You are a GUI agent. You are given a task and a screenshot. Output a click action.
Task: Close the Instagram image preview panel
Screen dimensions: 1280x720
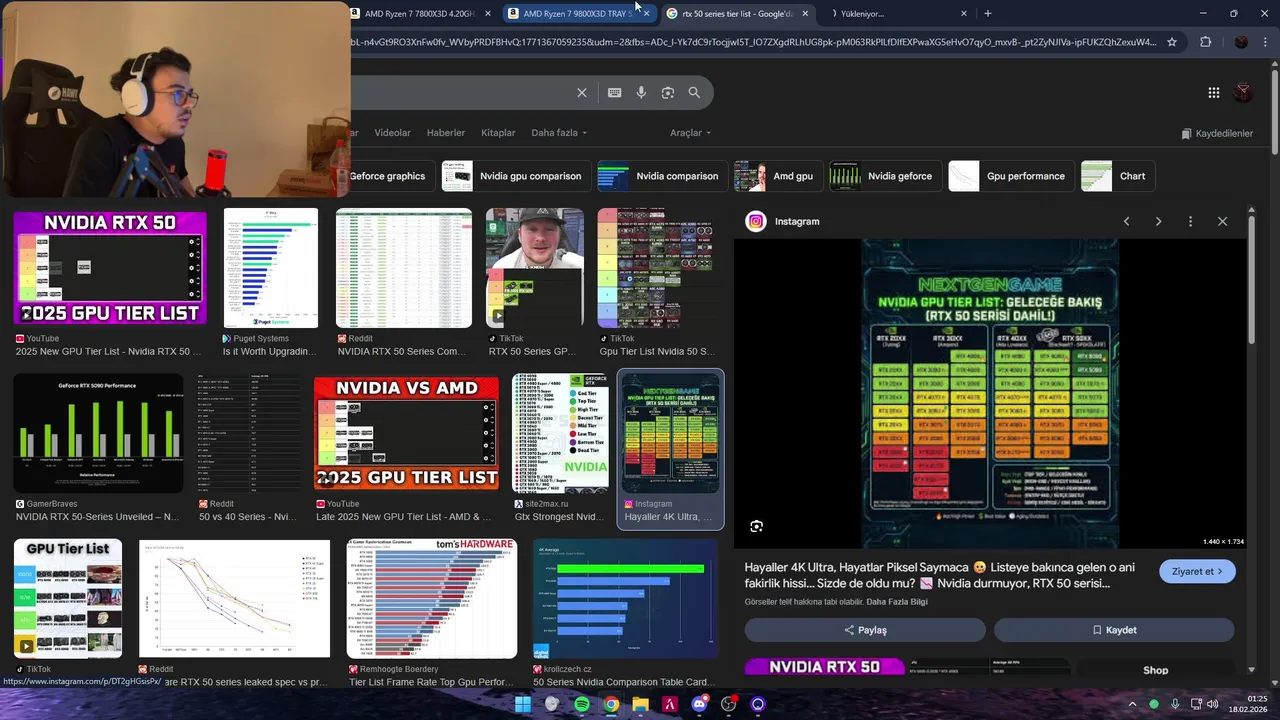(x=1222, y=221)
